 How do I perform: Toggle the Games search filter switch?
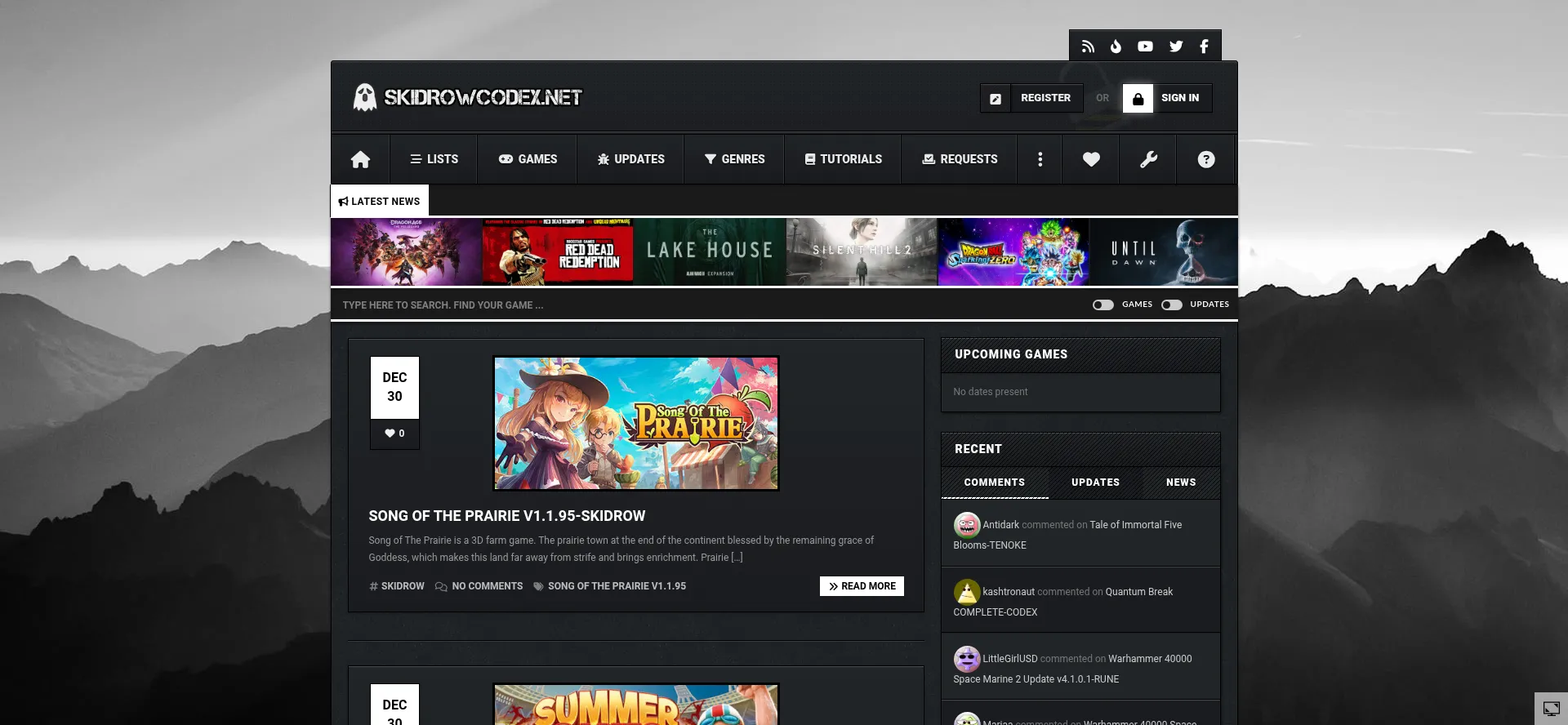pyautogui.click(x=1103, y=305)
